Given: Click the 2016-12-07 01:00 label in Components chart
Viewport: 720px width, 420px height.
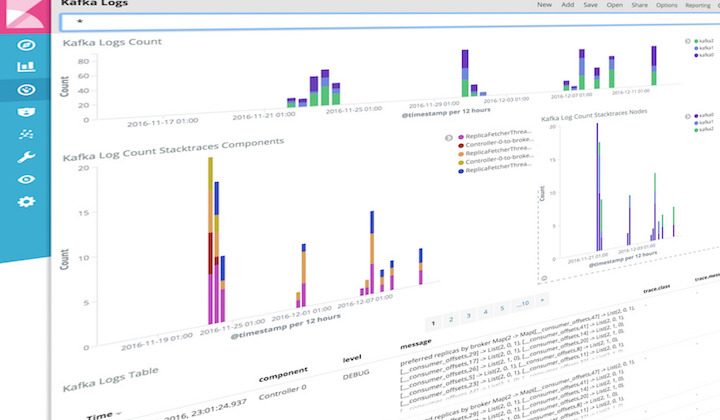Looking at the screenshot, I should click(365, 301).
